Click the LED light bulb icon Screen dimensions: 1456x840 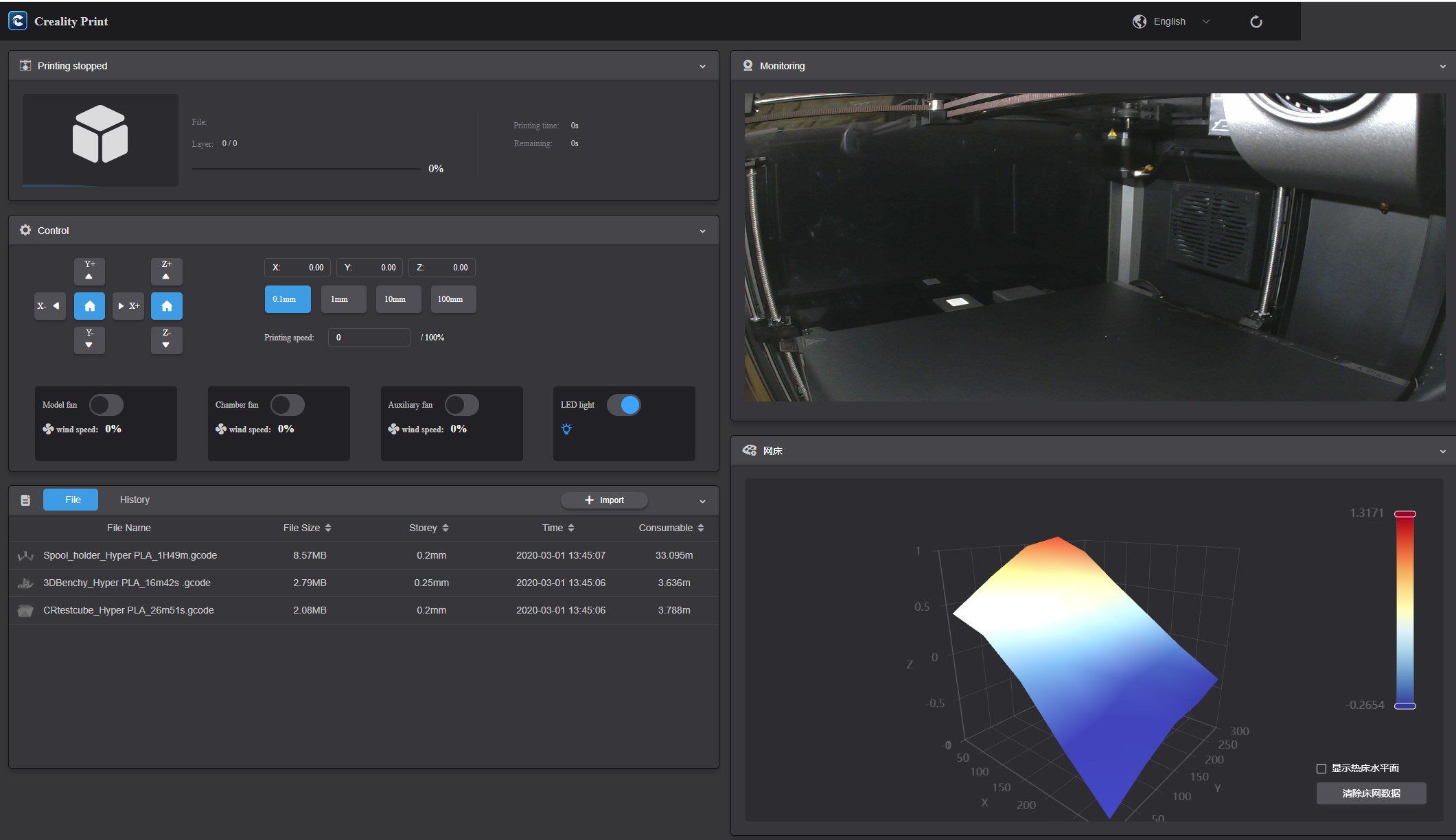tap(566, 429)
